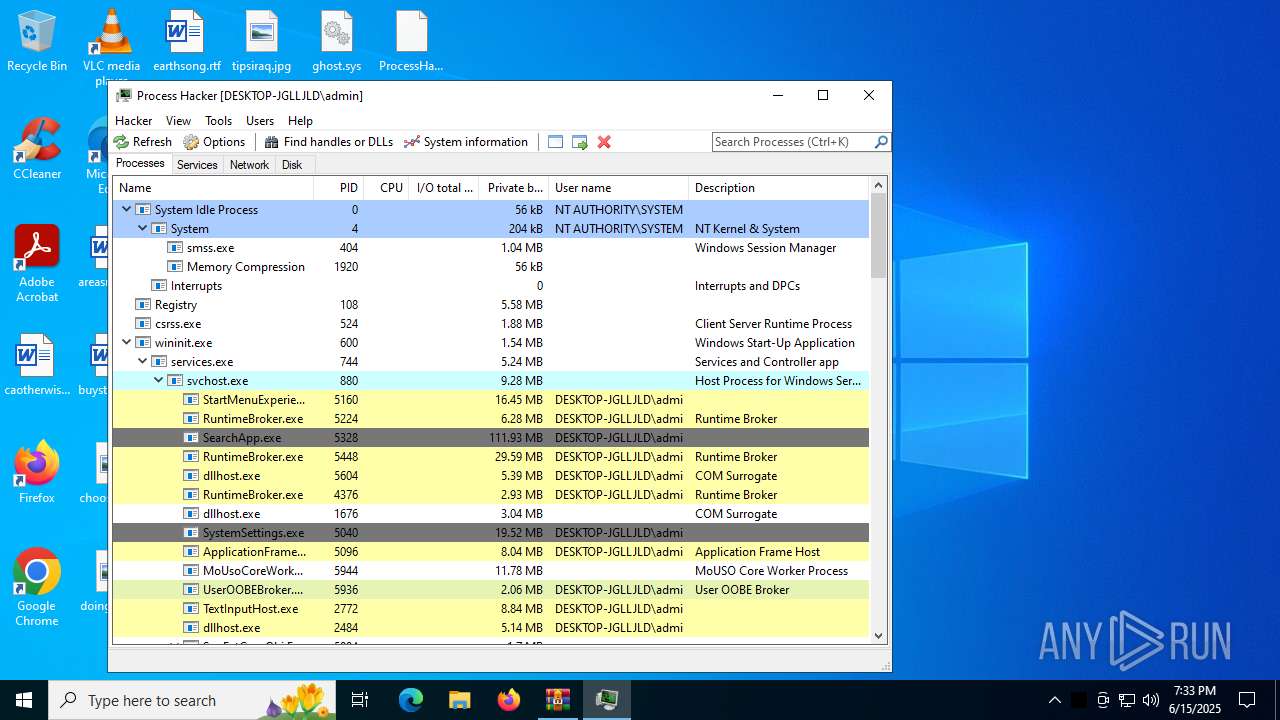This screenshot has height=720, width=1280.
Task: Sort by the Name column header
Action: pos(213,188)
